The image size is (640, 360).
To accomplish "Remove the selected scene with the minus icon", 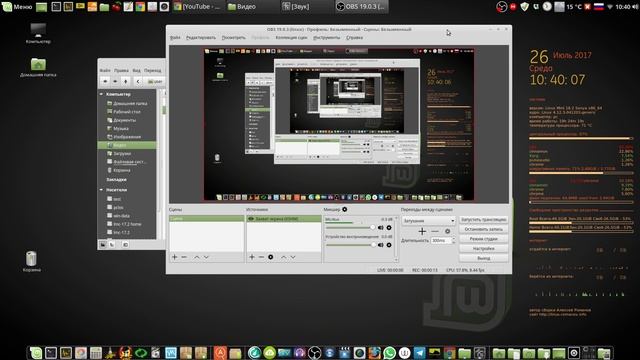I will (x=184, y=257).
